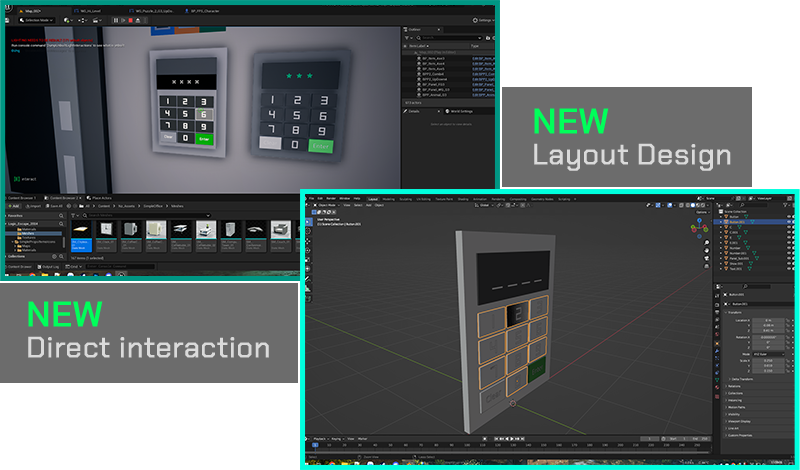This screenshot has height=470, width=800.
Task: Select the Meshes folder in the tree
Action: click(x=28, y=233)
